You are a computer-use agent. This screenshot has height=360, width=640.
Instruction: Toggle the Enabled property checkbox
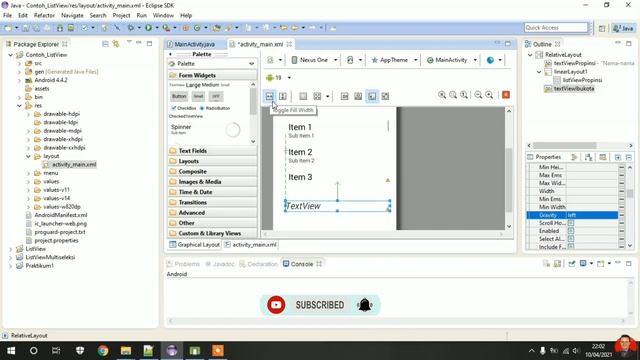[x=571, y=231]
